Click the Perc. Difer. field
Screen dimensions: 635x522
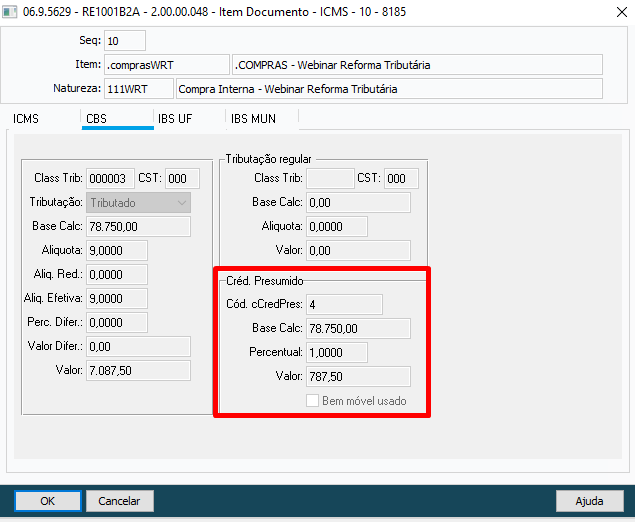click(x=117, y=322)
